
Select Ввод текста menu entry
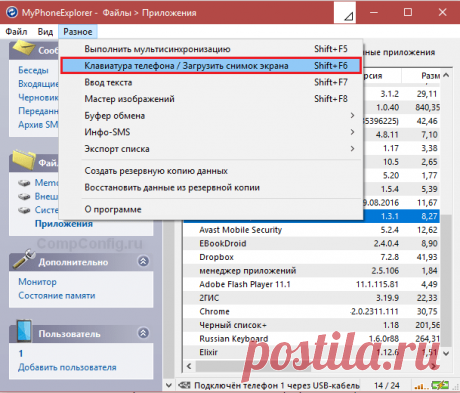[x=211, y=82]
